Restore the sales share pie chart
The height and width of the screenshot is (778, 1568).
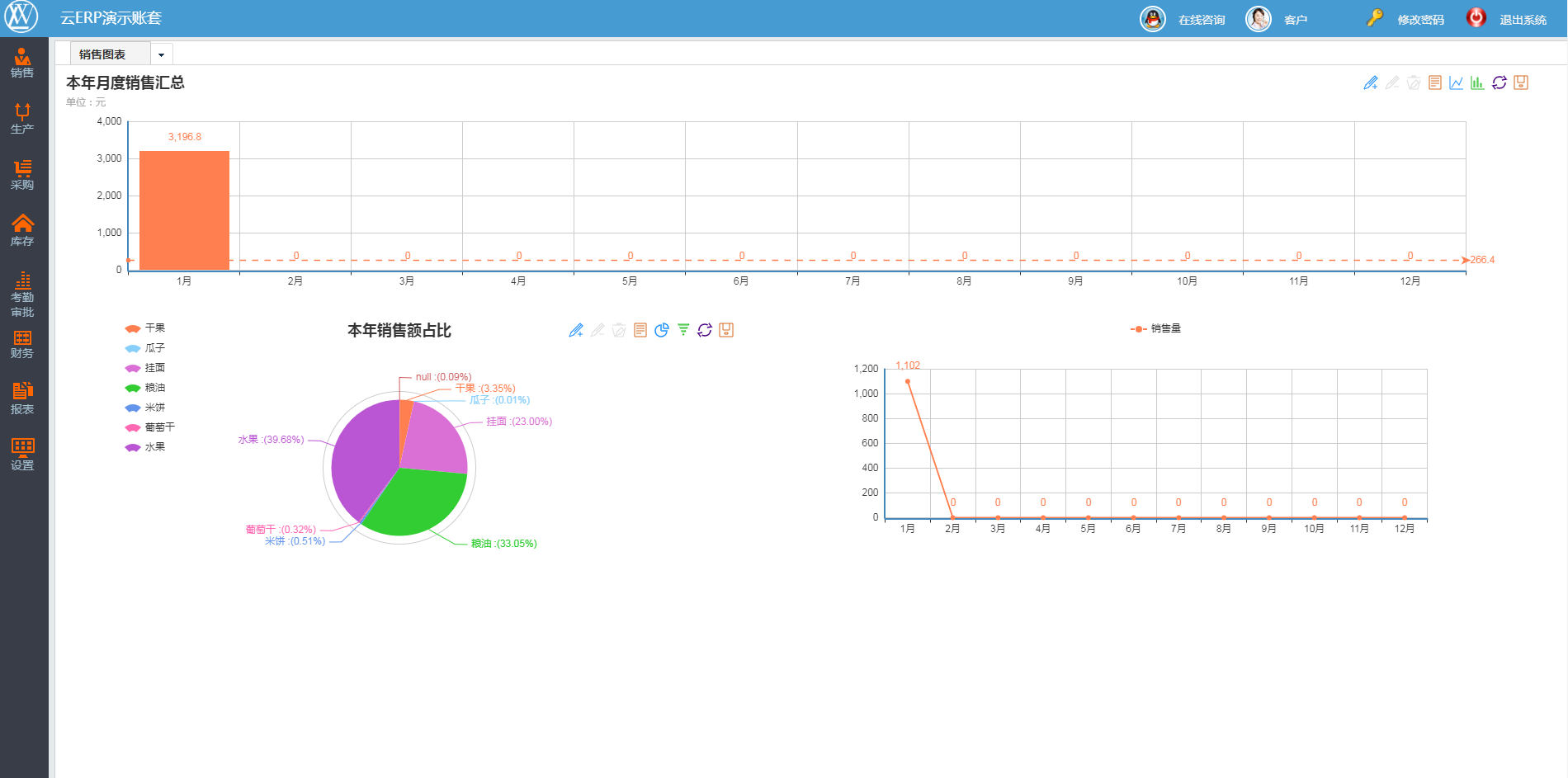point(705,330)
